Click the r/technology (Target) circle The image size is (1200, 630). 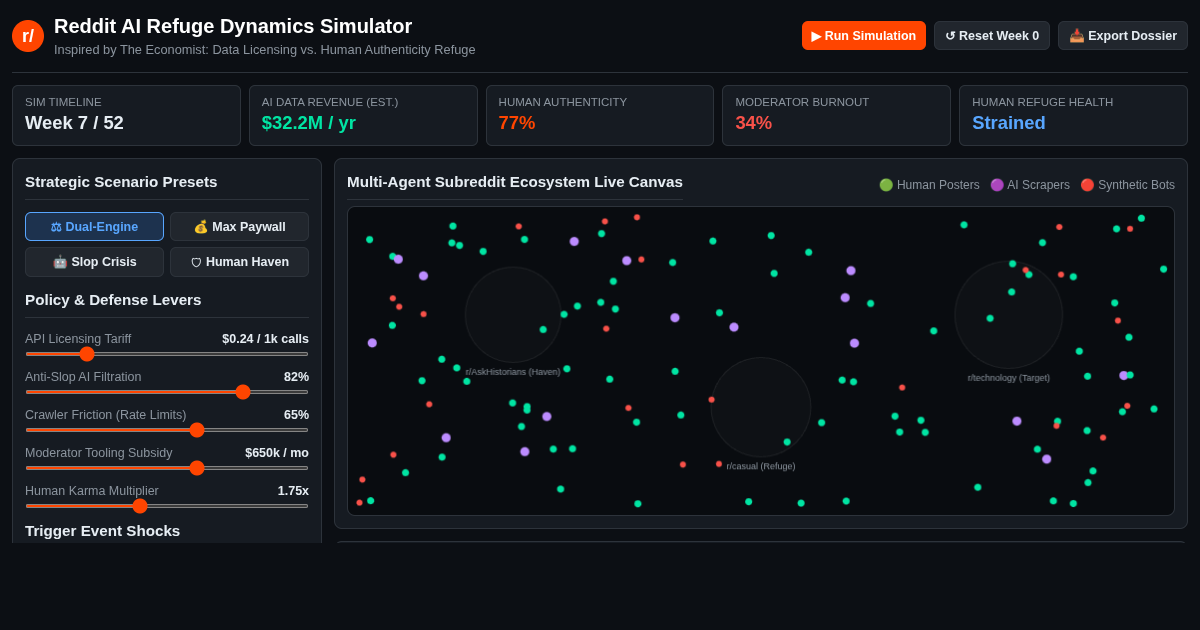point(1008,314)
